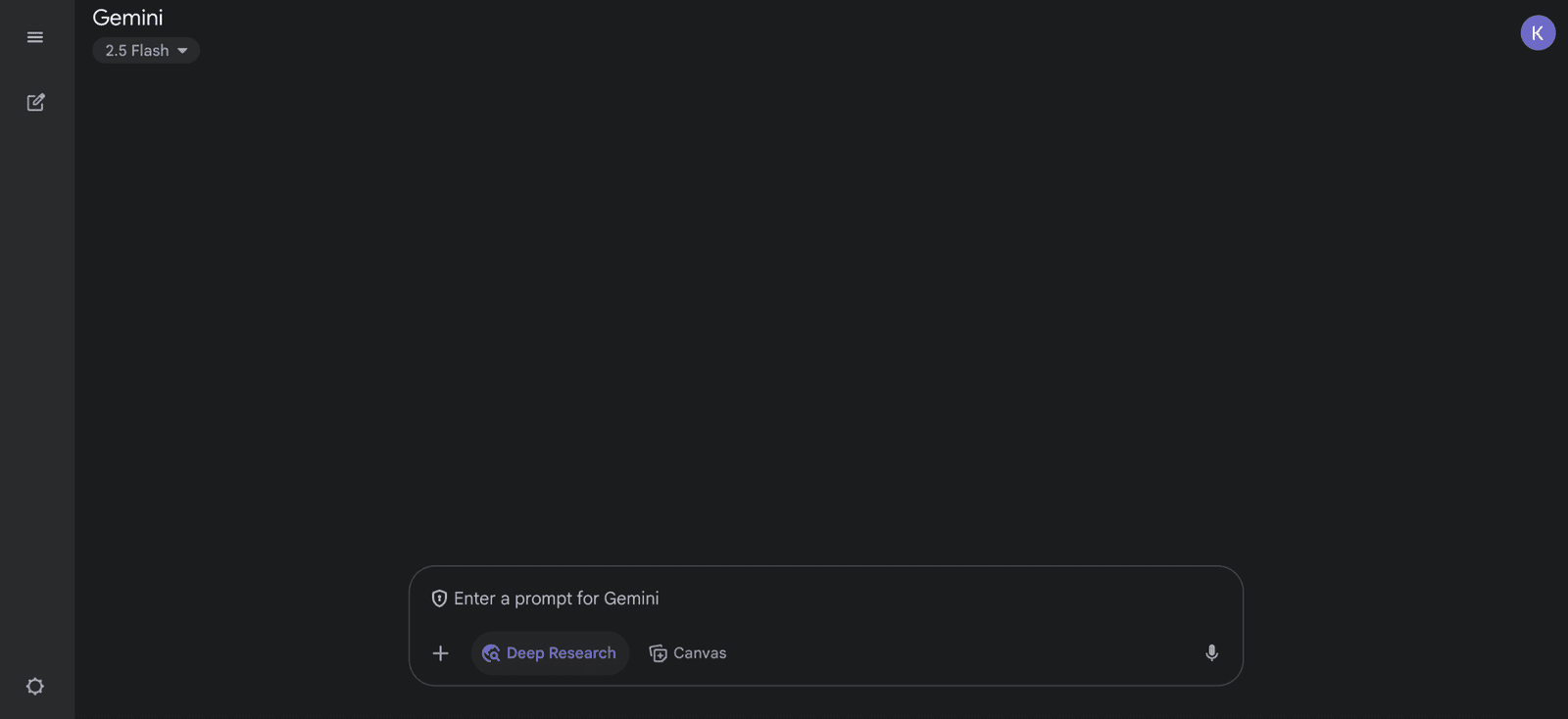Focus the Enter a prompt for Gemini field

pyautogui.click(x=826, y=598)
